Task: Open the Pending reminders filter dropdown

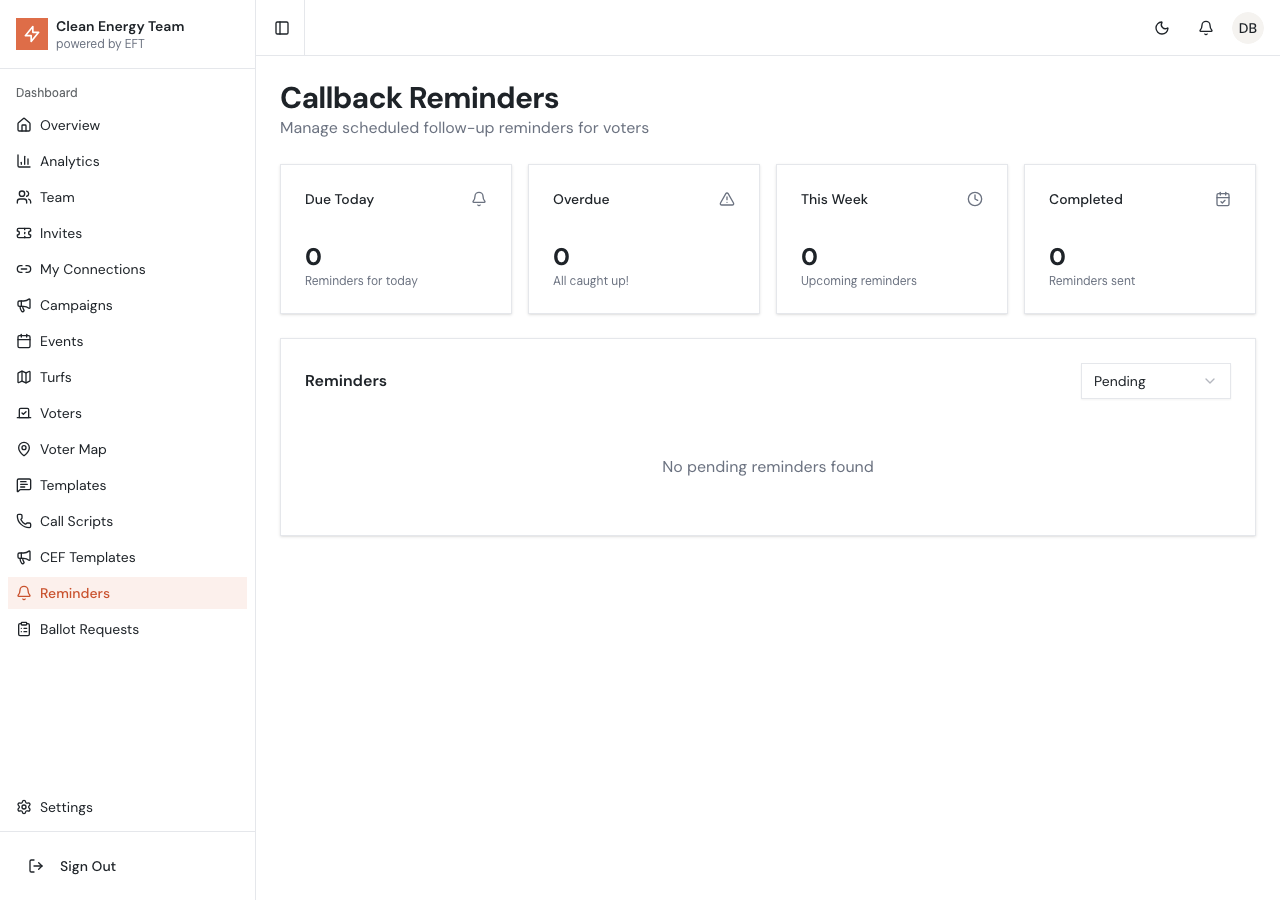Action: [1156, 381]
